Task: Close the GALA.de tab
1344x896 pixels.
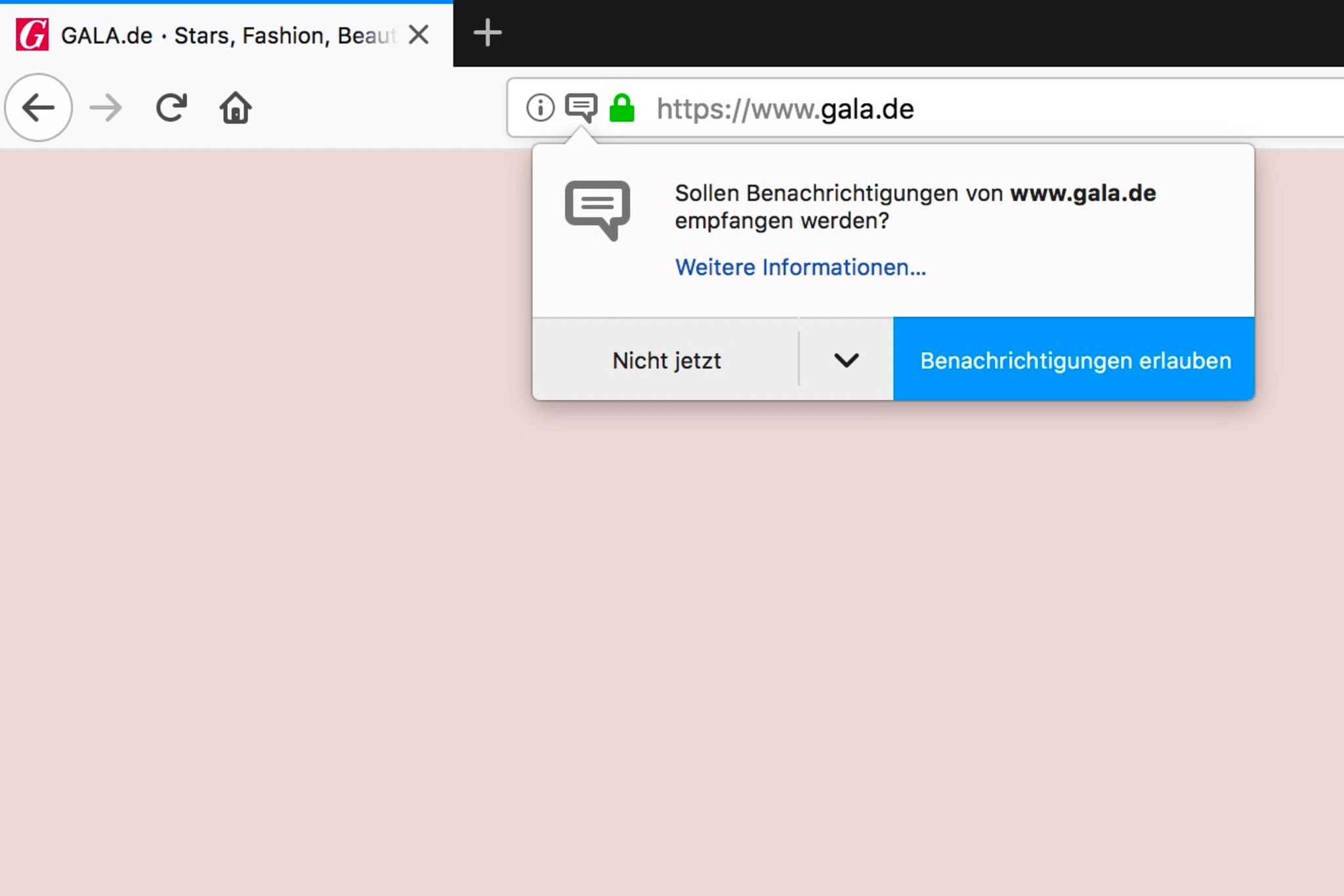Action: point(419,35)
